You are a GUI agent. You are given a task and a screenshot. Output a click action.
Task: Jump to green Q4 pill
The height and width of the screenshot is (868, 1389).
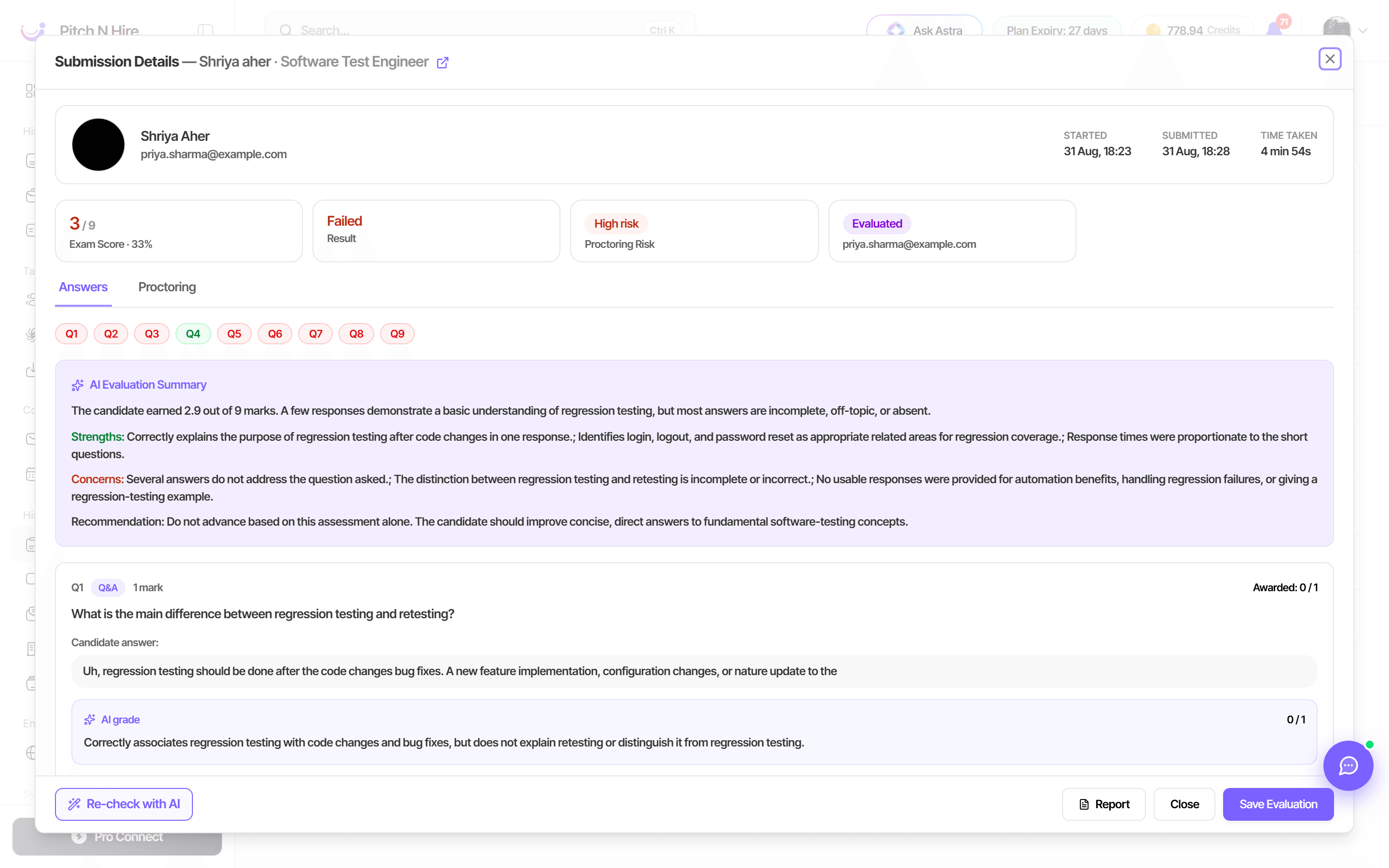tap(193, 334)
